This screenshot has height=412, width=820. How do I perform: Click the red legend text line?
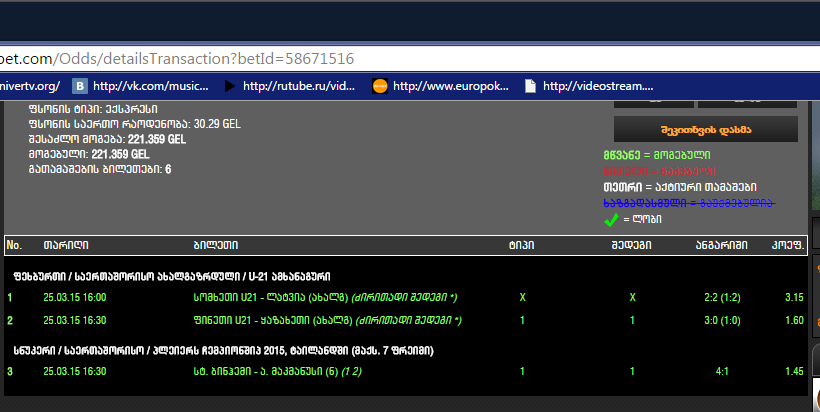click(659, 171)
